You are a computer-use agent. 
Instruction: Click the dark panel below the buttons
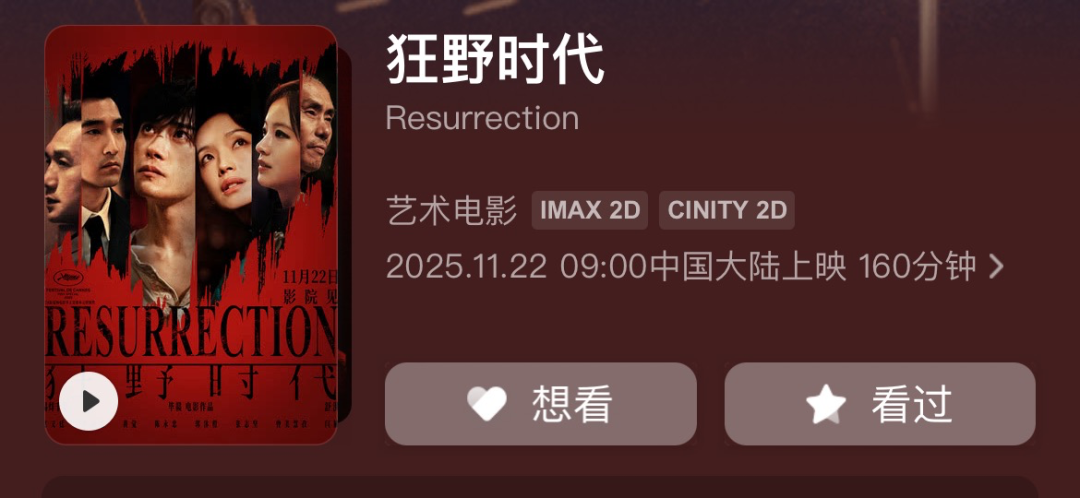[x=540, y=487]
